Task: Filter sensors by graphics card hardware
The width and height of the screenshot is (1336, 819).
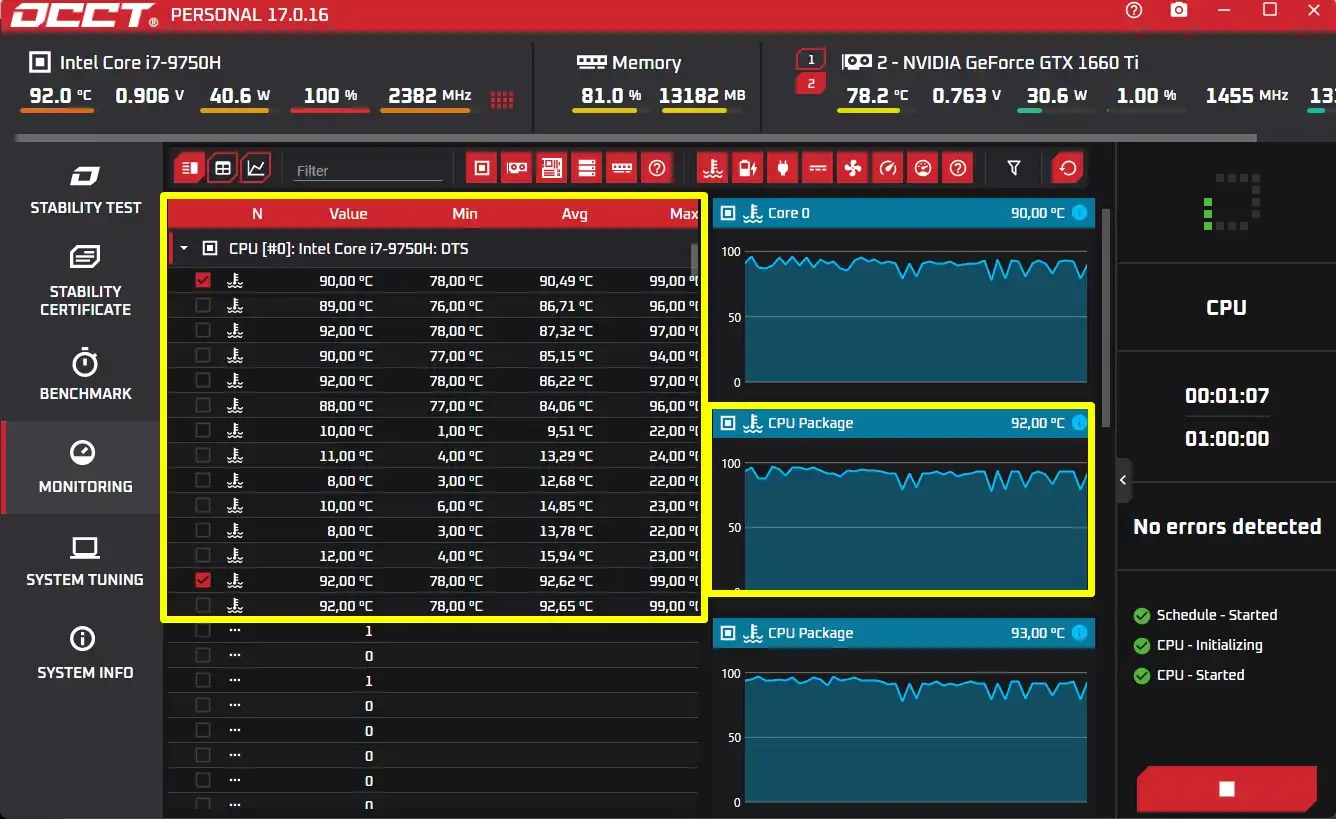Action: [517, 168]
